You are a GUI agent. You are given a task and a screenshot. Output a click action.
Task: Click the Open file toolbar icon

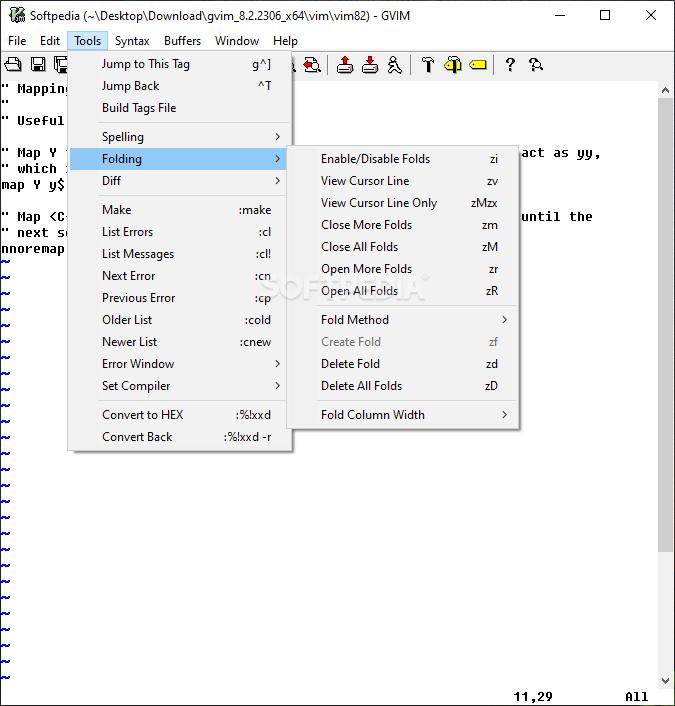(x=13, y=65)
